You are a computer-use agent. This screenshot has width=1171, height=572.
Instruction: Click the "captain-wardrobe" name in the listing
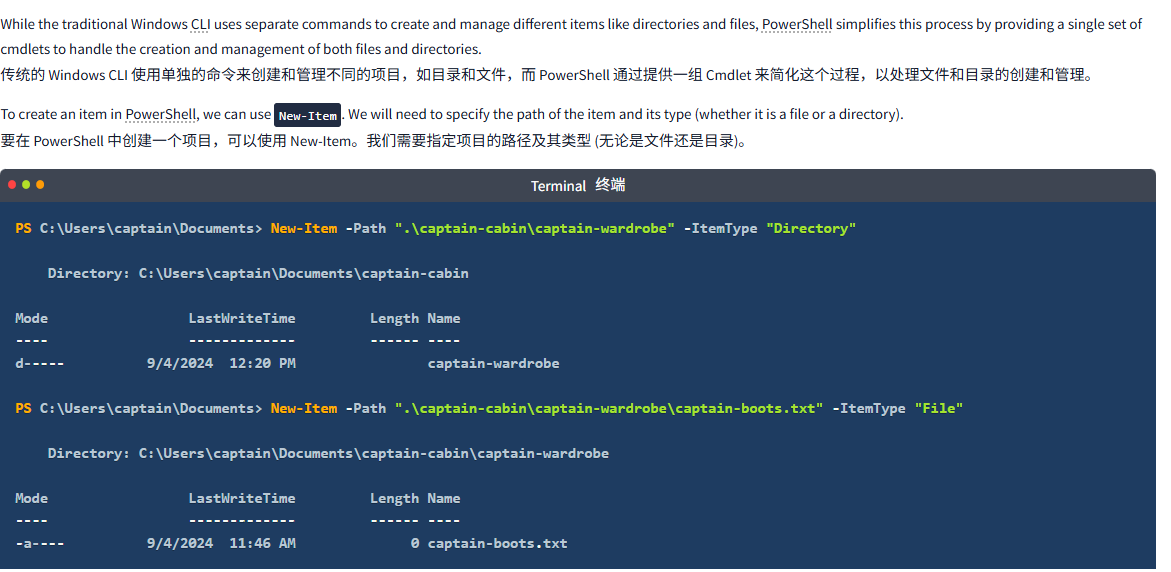pos(494,364)
